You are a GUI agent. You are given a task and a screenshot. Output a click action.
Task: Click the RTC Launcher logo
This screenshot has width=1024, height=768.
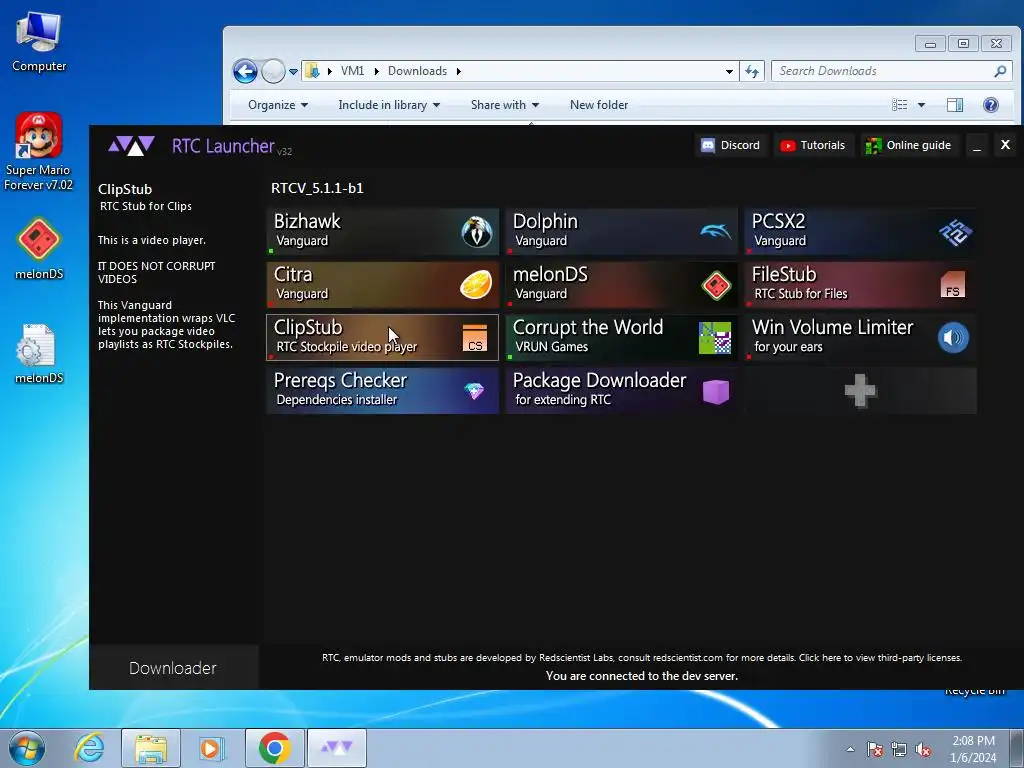(x=131, y=145)
